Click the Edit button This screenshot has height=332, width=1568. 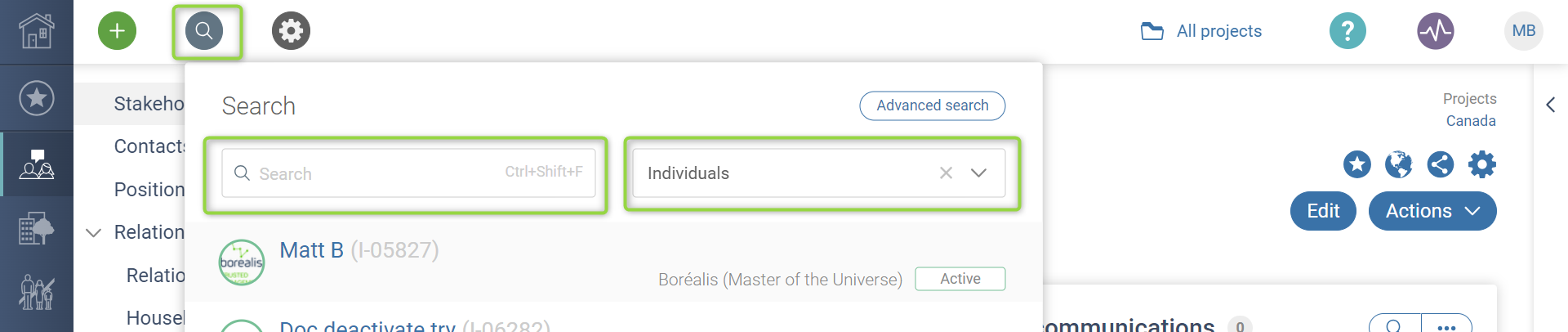coord(1323,211)
